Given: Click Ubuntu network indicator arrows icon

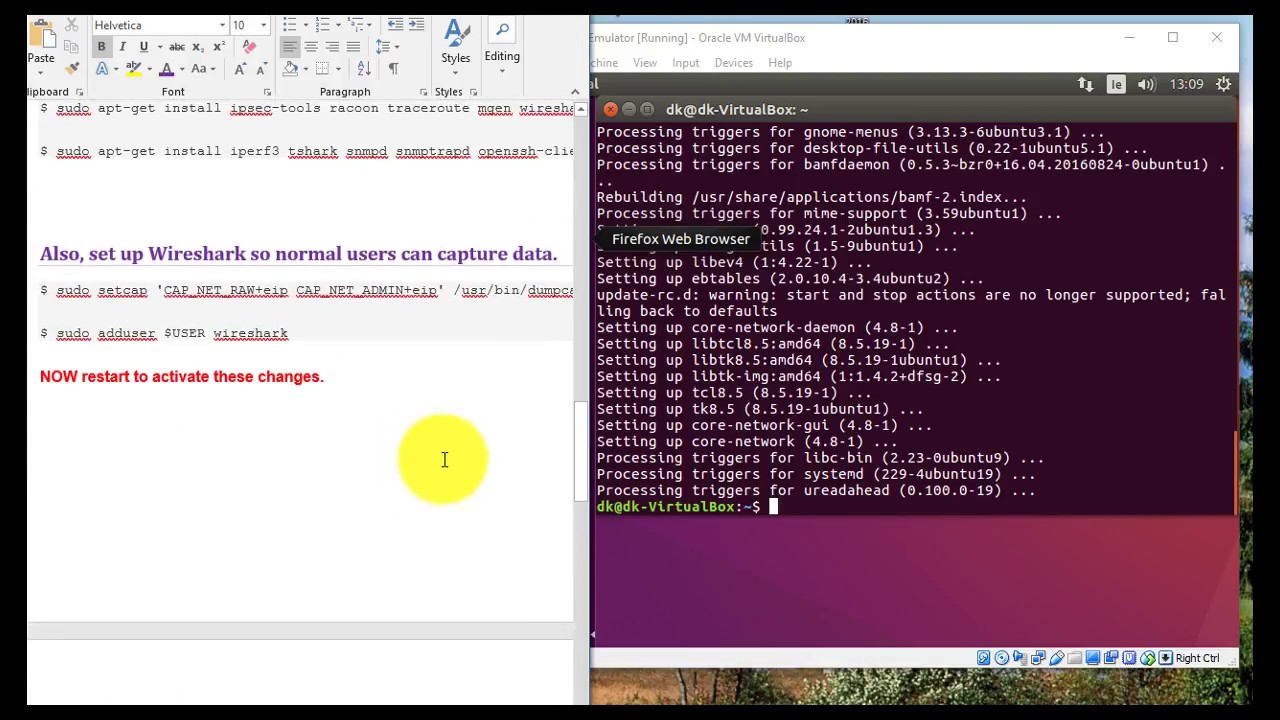Looking at the screenshot, I should pos(1085,85).
